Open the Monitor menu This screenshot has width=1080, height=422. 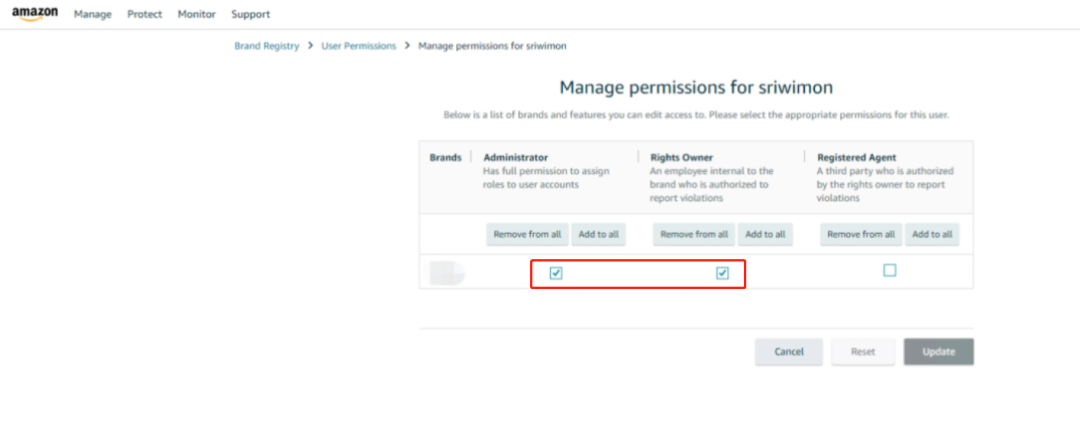coord(196,15)
